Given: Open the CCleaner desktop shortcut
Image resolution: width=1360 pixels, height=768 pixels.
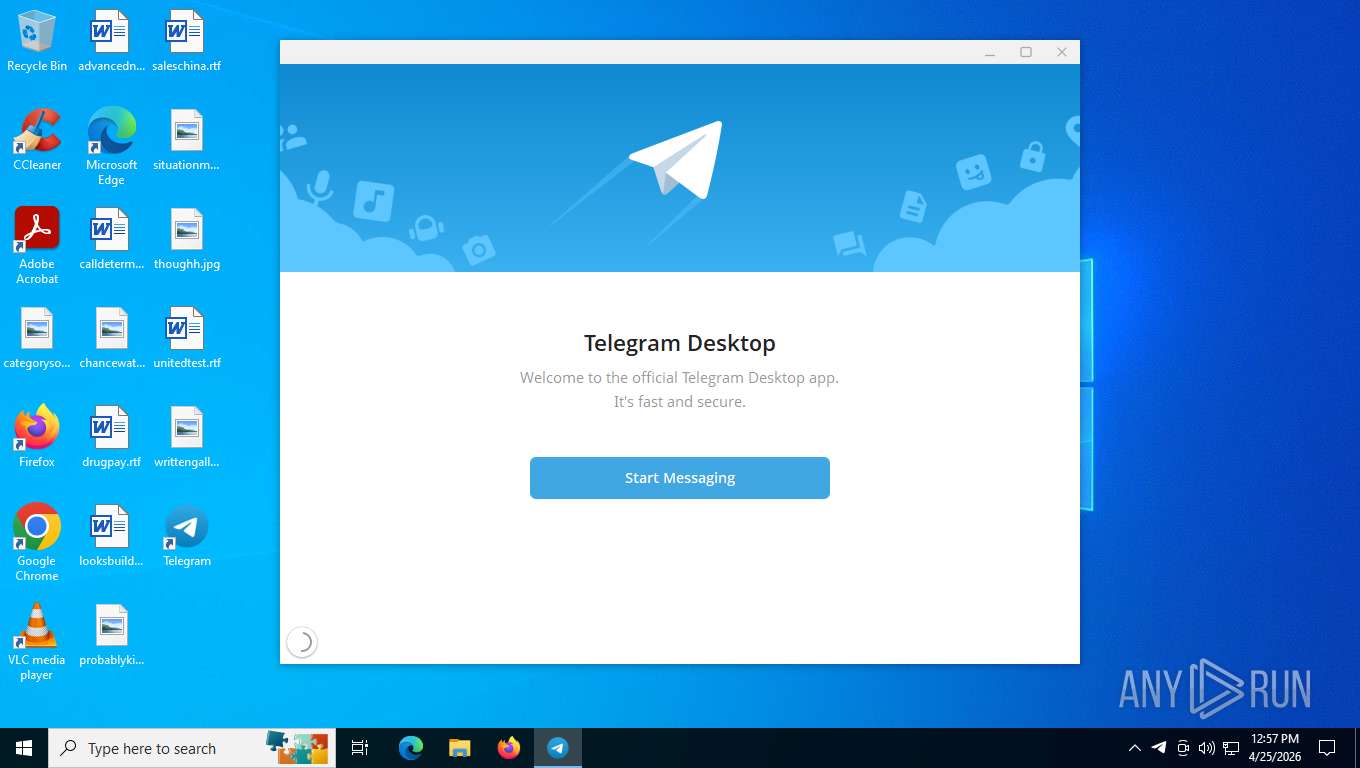Looking at the screenshot, I should pos(37,141).
